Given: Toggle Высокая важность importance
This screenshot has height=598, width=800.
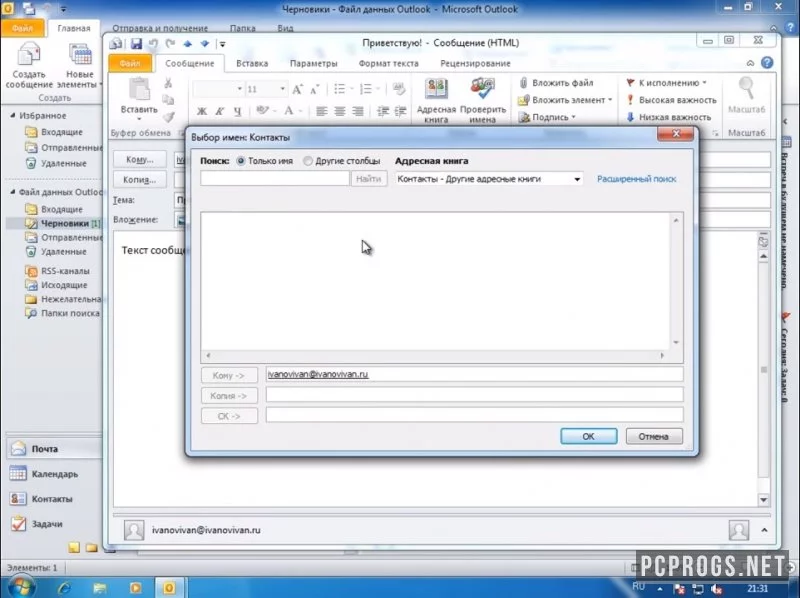Looking at the screenshot, I should tap(671, 100).
